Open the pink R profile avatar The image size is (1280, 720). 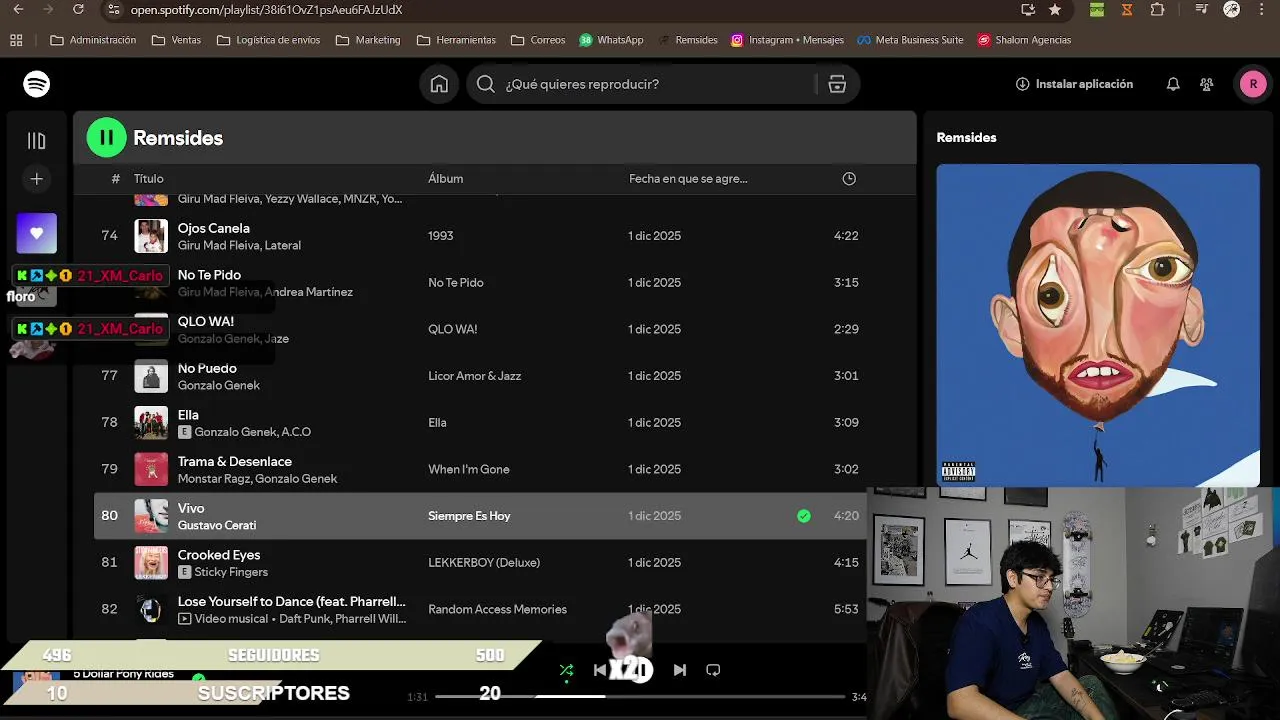click(x=1253, y=84)
